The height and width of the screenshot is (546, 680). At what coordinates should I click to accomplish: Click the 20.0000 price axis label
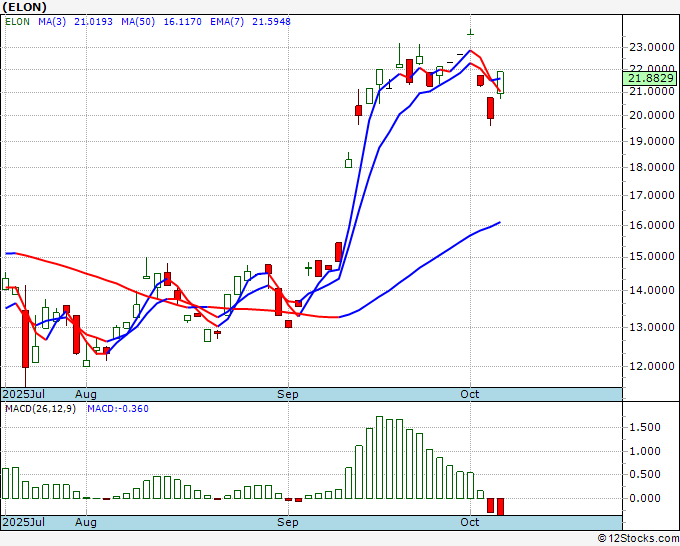652,115
